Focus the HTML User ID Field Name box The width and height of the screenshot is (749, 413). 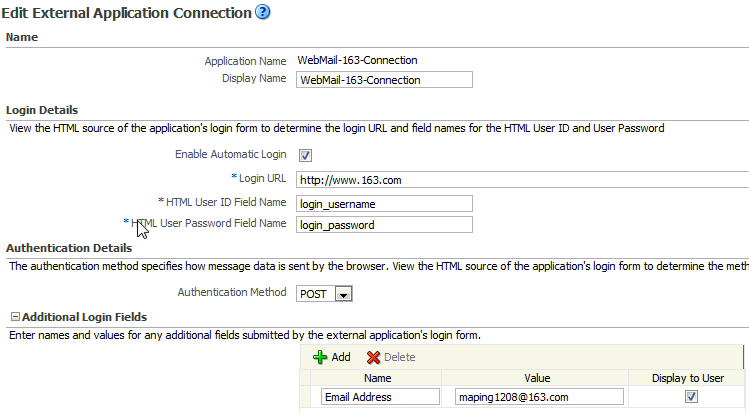385,204
